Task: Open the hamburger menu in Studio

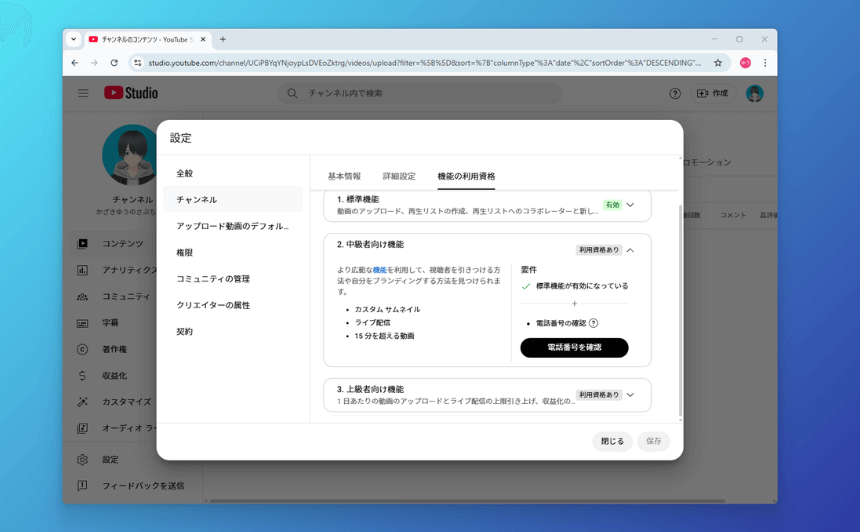Action: [x=83, y=93]
